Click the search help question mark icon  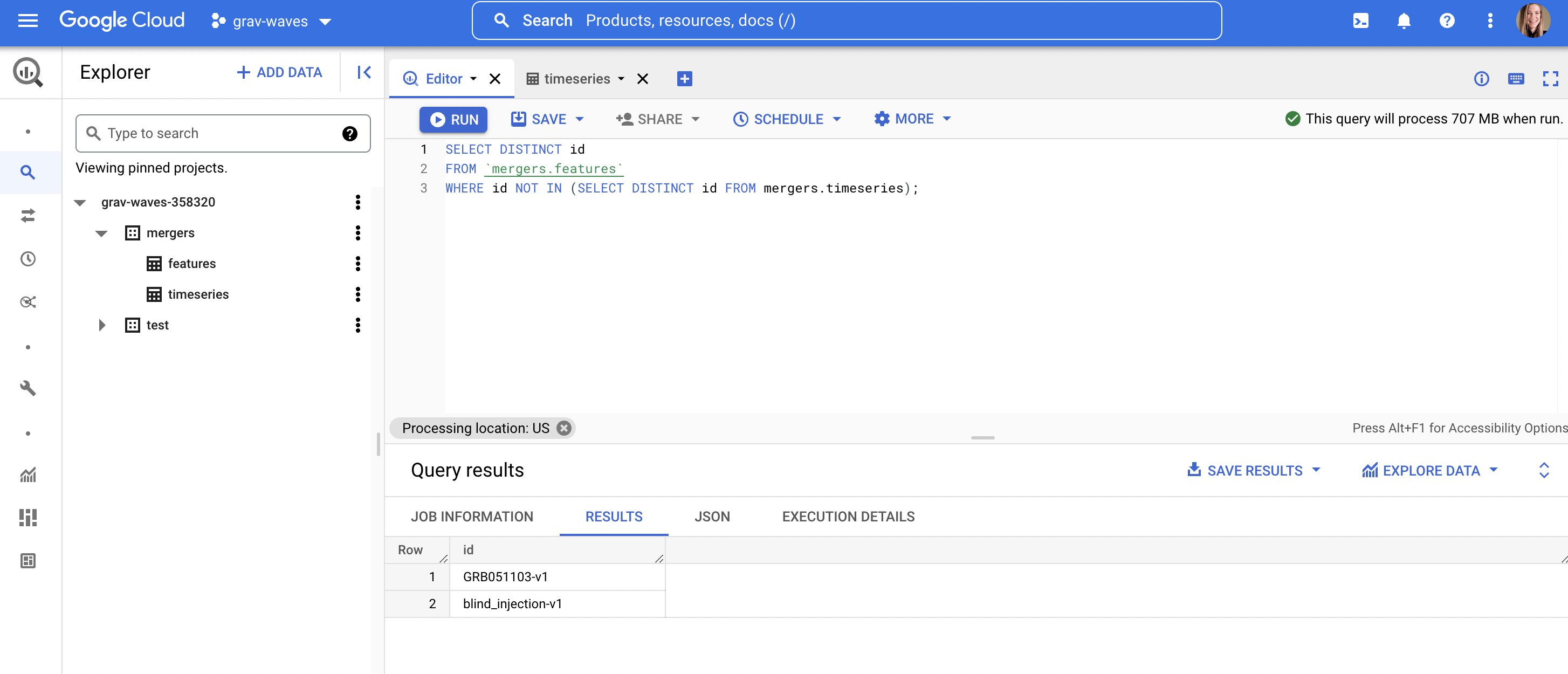pyautogui.click(x=349, y=133)
